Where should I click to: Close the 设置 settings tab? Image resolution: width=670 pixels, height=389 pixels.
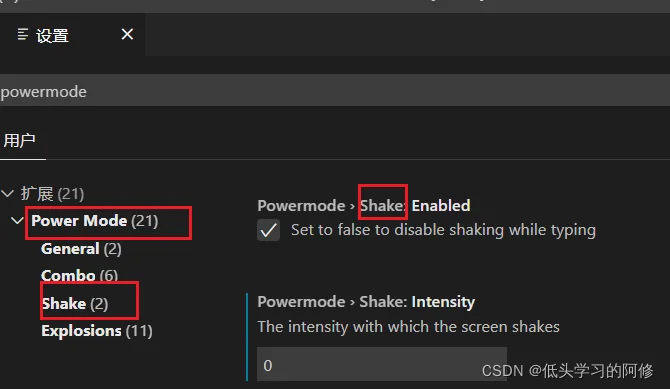point(127,34)
